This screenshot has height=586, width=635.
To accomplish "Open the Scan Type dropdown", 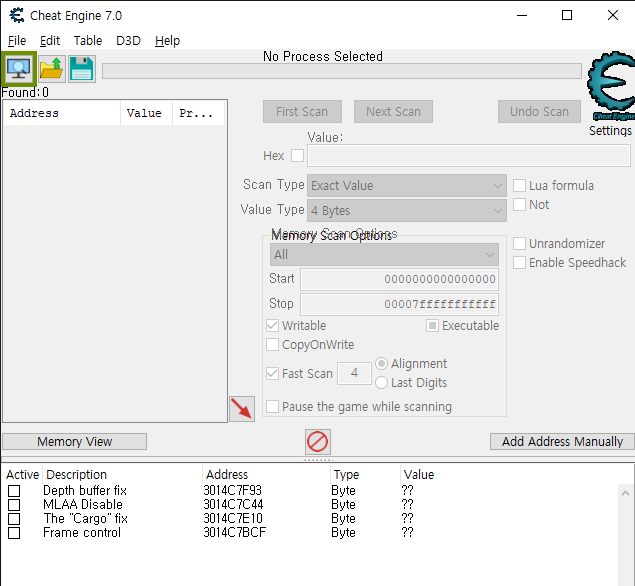I will 407,185.
